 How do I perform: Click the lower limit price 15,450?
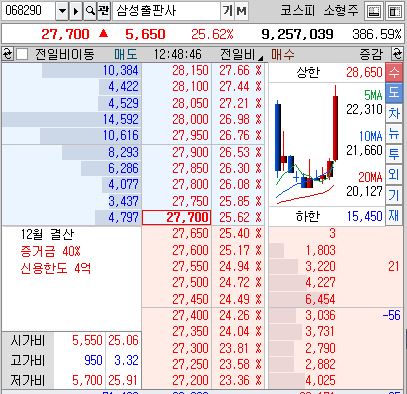[364, 216]
